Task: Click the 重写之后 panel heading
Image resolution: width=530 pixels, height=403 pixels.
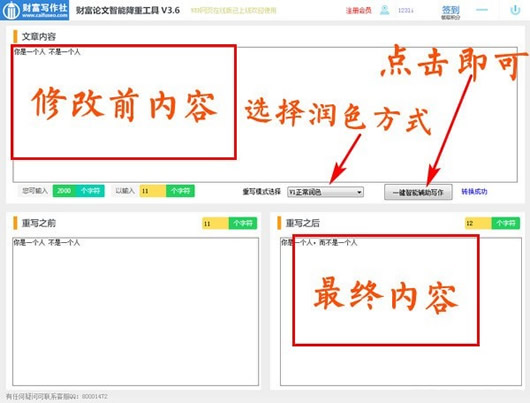Action: click(303, 223)
